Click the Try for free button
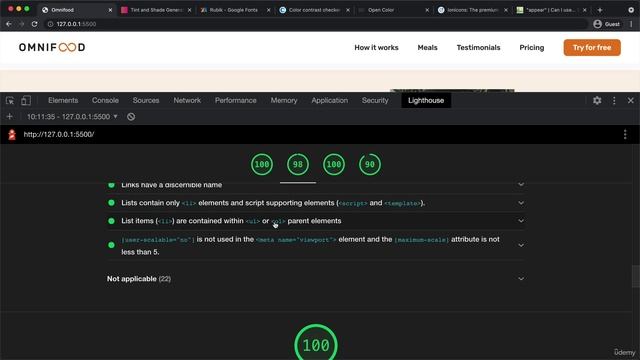The width and height of the screenshot is (640, 360). pos(592,47)
